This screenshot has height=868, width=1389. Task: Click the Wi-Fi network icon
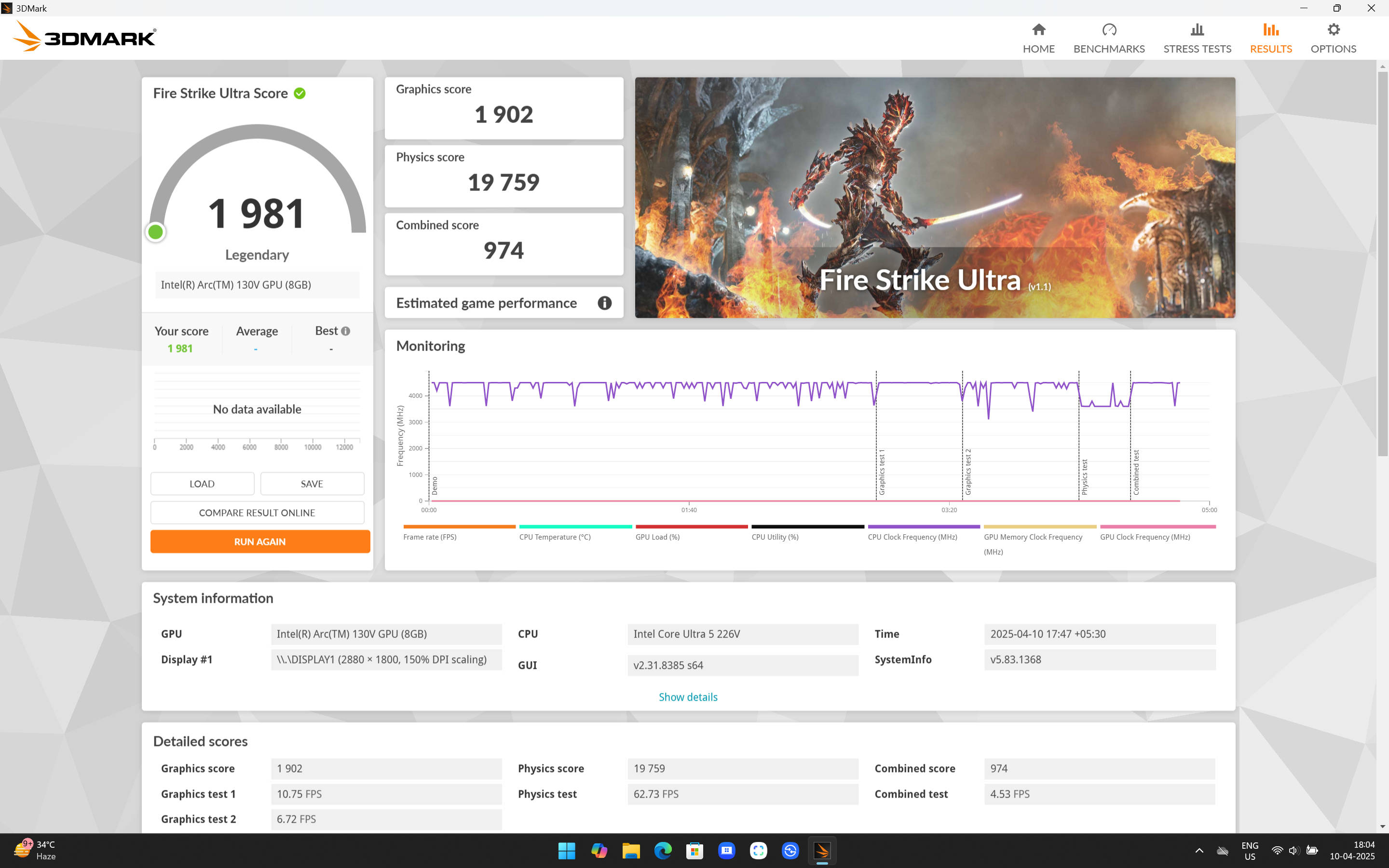pyautogui.click(x=1277, y=850)
